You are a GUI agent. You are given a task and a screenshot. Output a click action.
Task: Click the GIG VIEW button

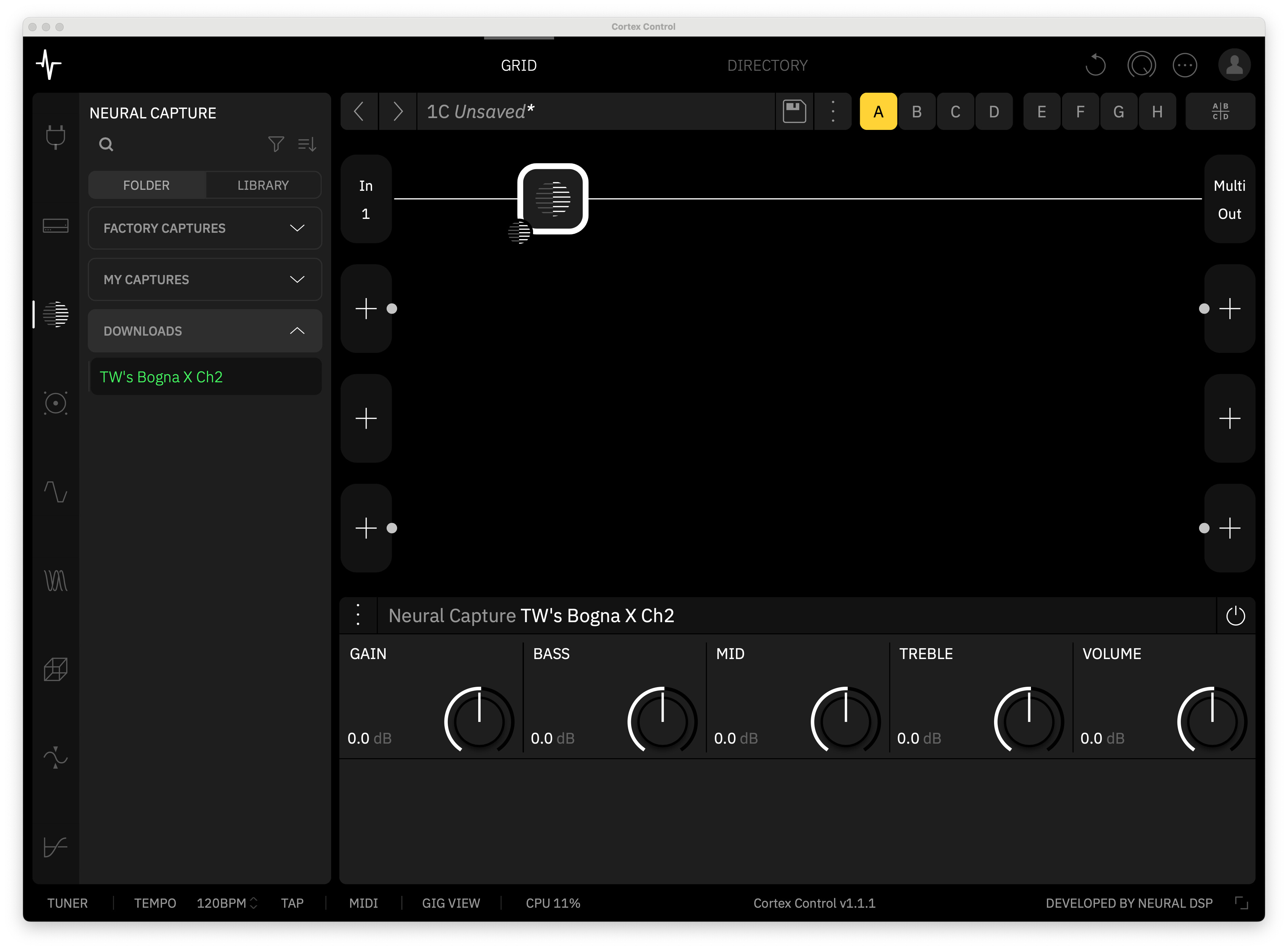pyautogui.click(x=451, y=903)
